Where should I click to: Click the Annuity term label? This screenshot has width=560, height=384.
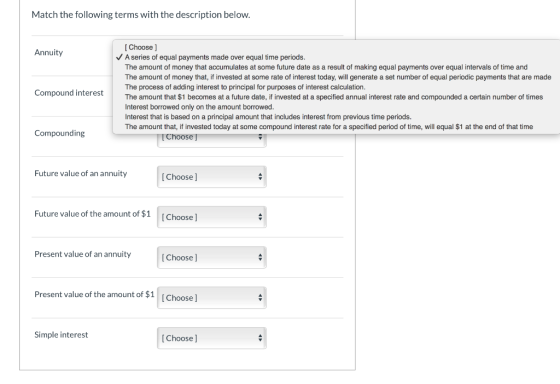point(49,53)
